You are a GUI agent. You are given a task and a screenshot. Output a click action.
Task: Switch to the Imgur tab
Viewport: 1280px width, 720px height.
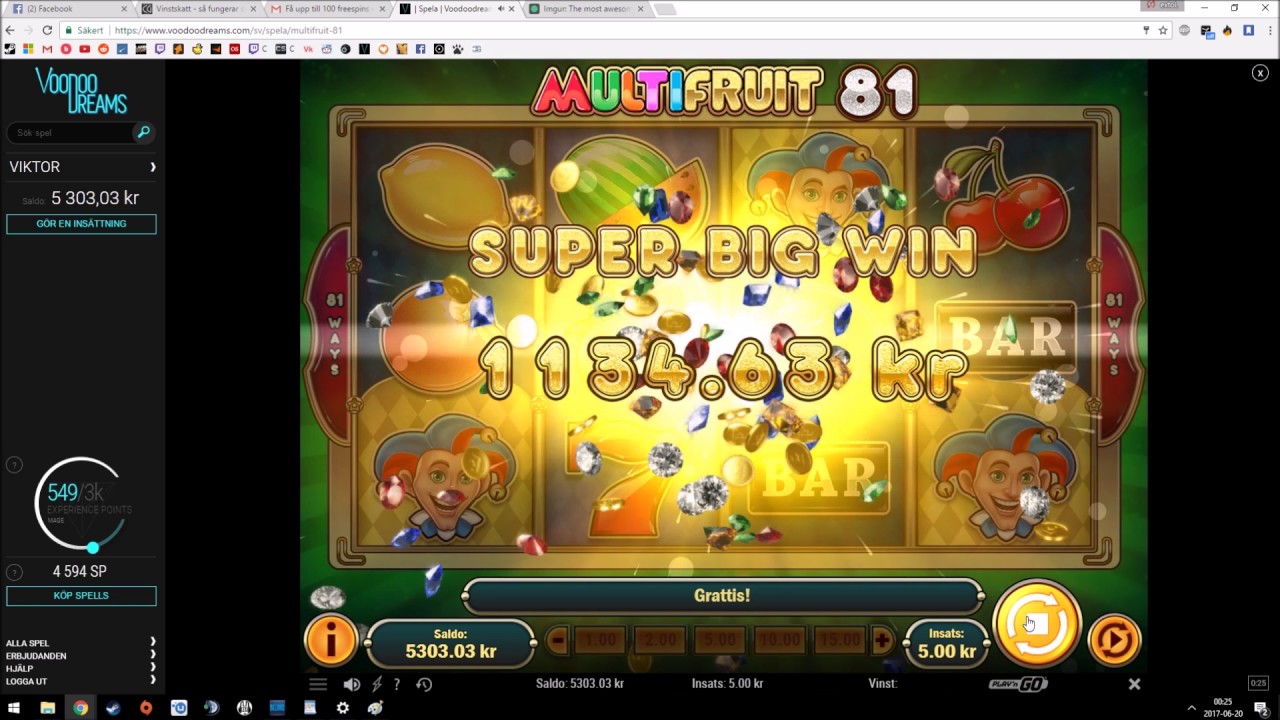click(585, 9)
